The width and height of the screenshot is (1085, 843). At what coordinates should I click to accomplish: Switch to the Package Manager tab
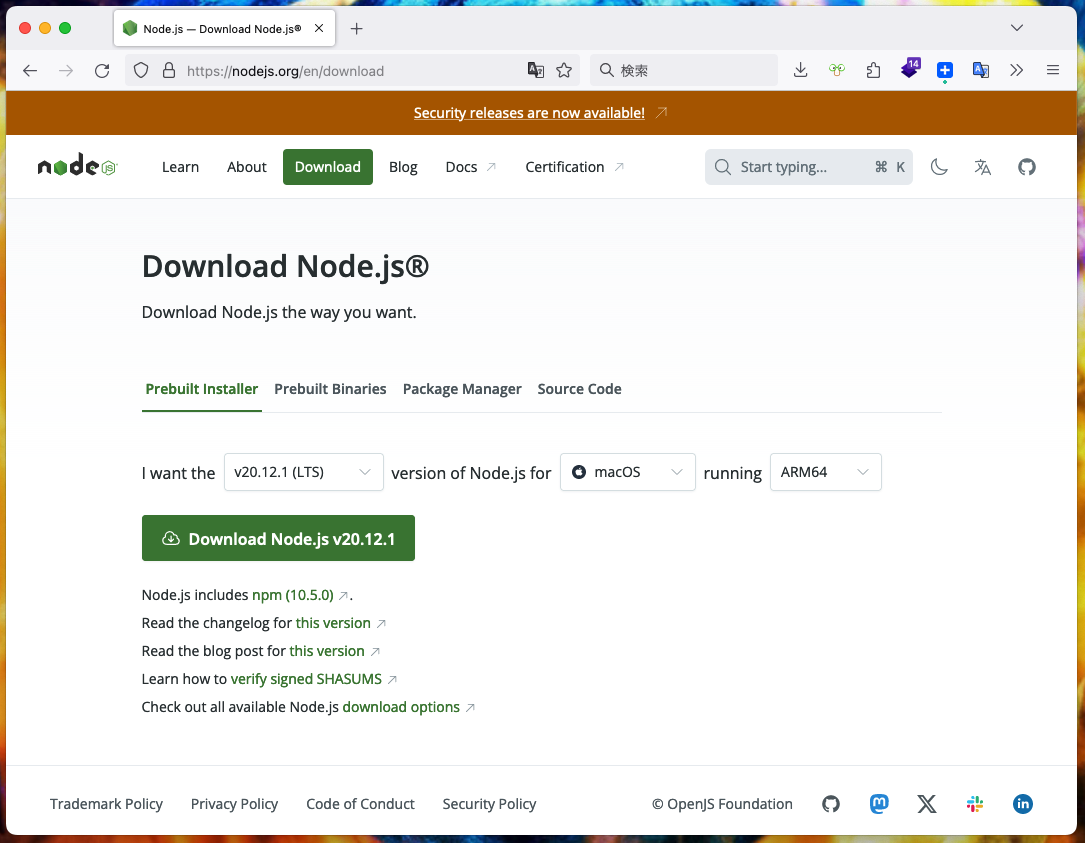[462, 389]
